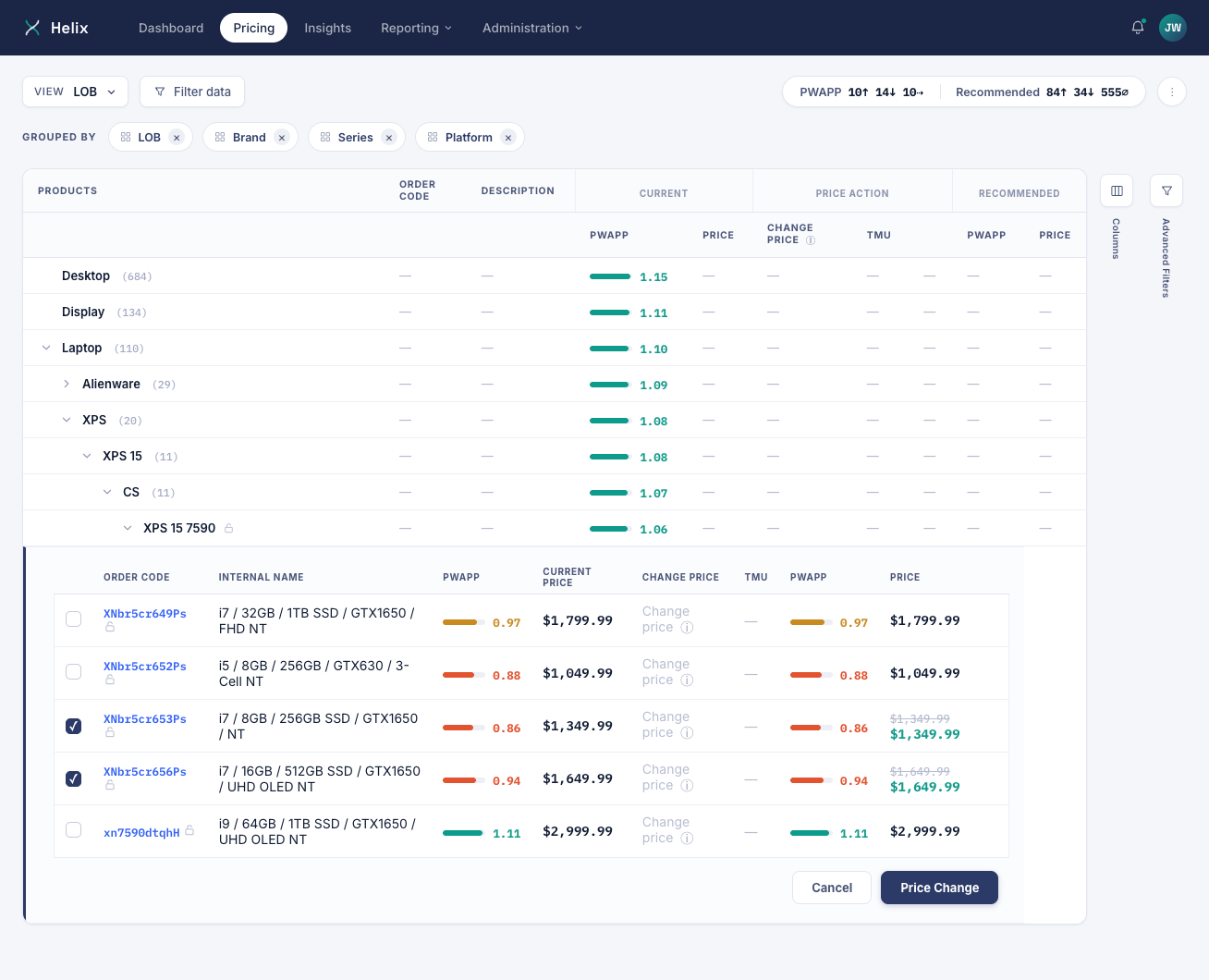1209x980 pixels.
Task: Open the VIEW LOB dropdown
Action: pyautogui.click(x=75, y=92)
